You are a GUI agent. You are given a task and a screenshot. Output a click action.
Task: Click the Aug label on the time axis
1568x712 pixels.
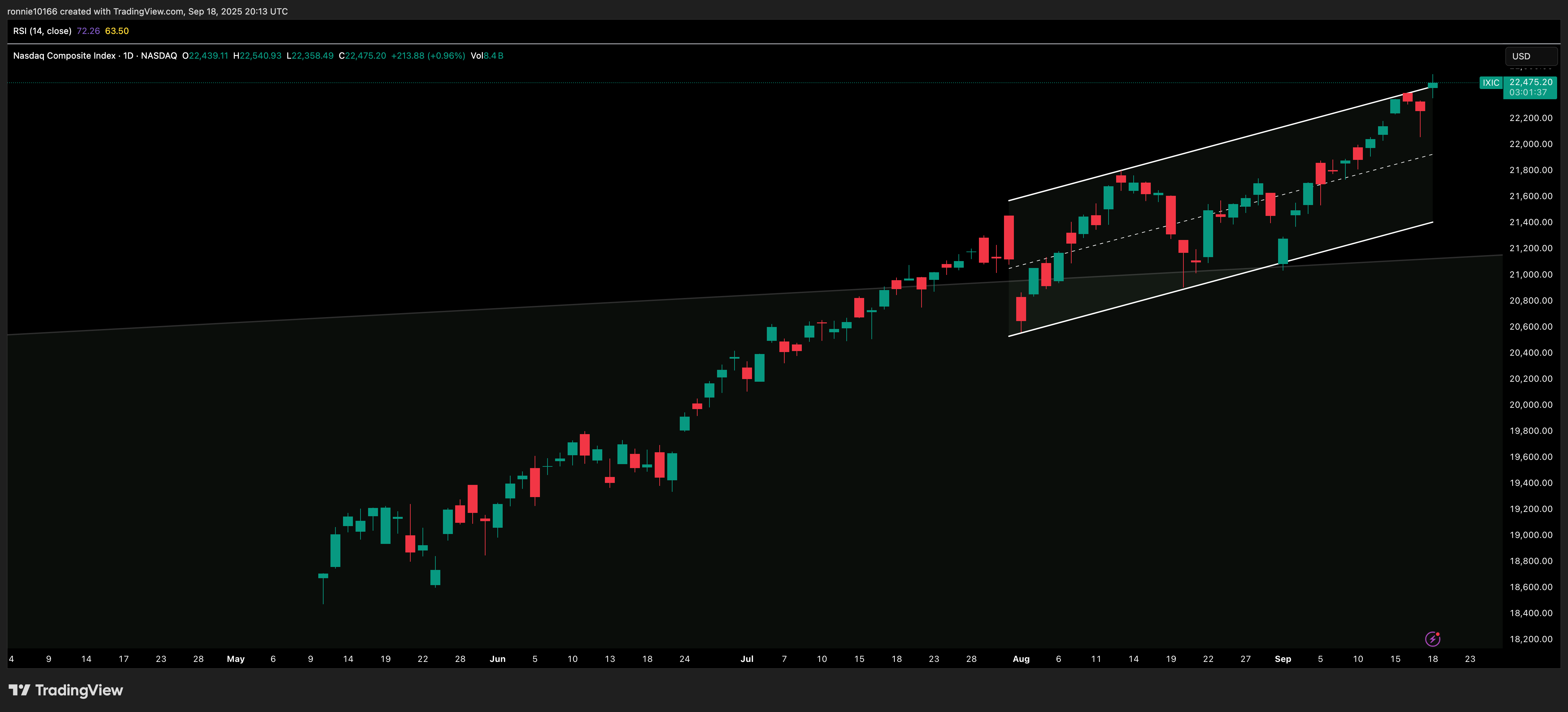(1021, 659)
